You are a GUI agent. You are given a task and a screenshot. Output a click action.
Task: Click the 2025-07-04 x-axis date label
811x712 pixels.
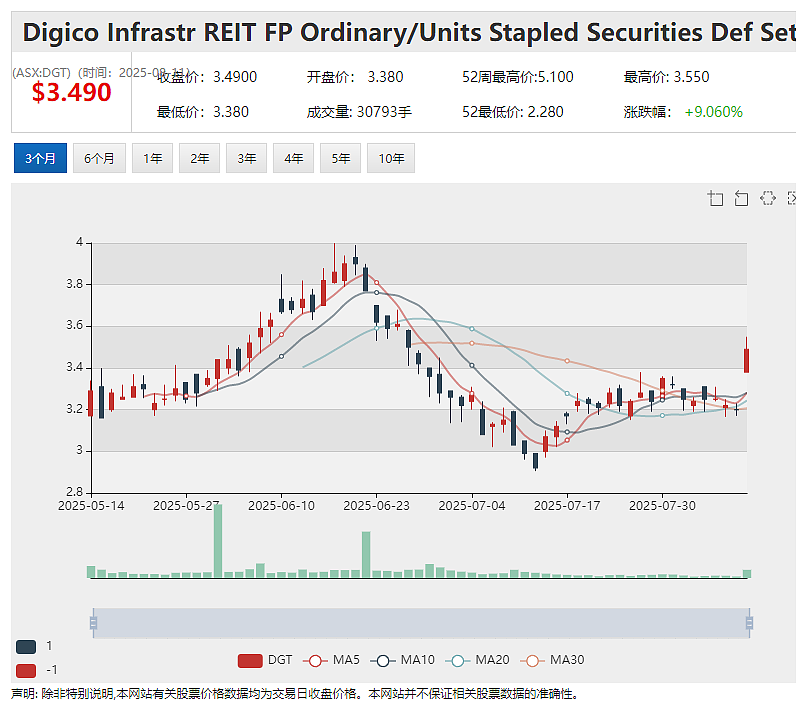(472, 506)
